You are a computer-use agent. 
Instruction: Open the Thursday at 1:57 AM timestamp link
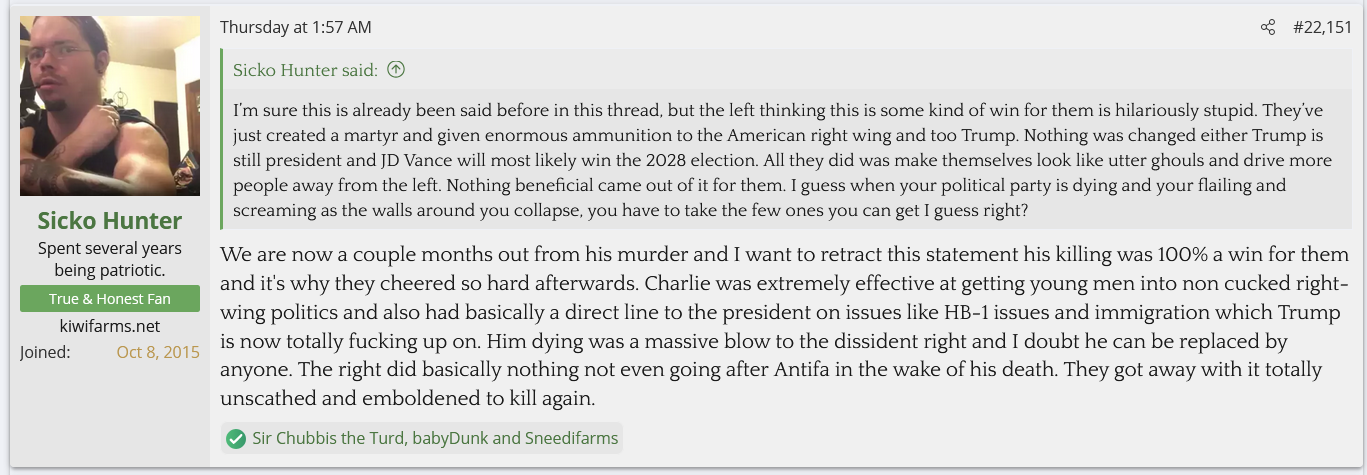pos(295,28)
